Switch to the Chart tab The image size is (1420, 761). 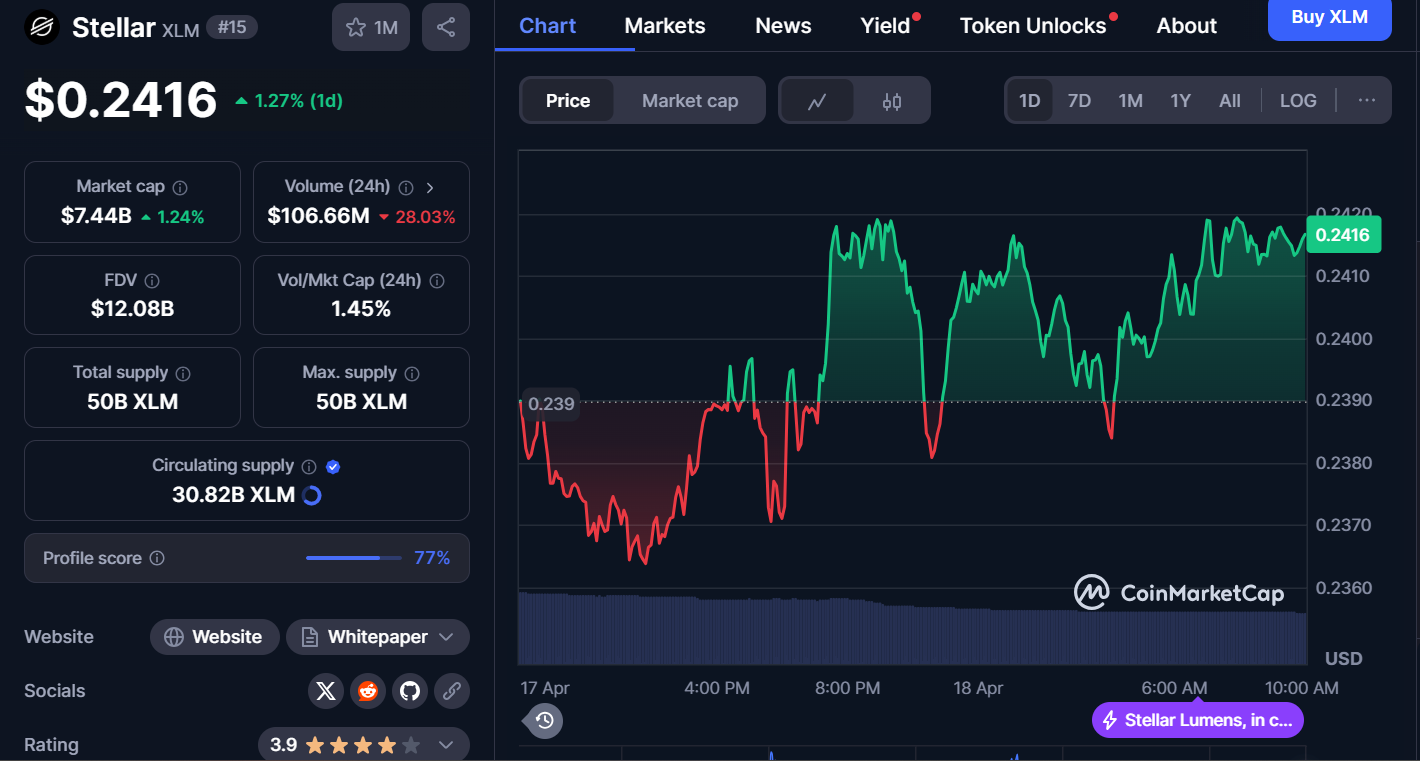pos(548,26)
